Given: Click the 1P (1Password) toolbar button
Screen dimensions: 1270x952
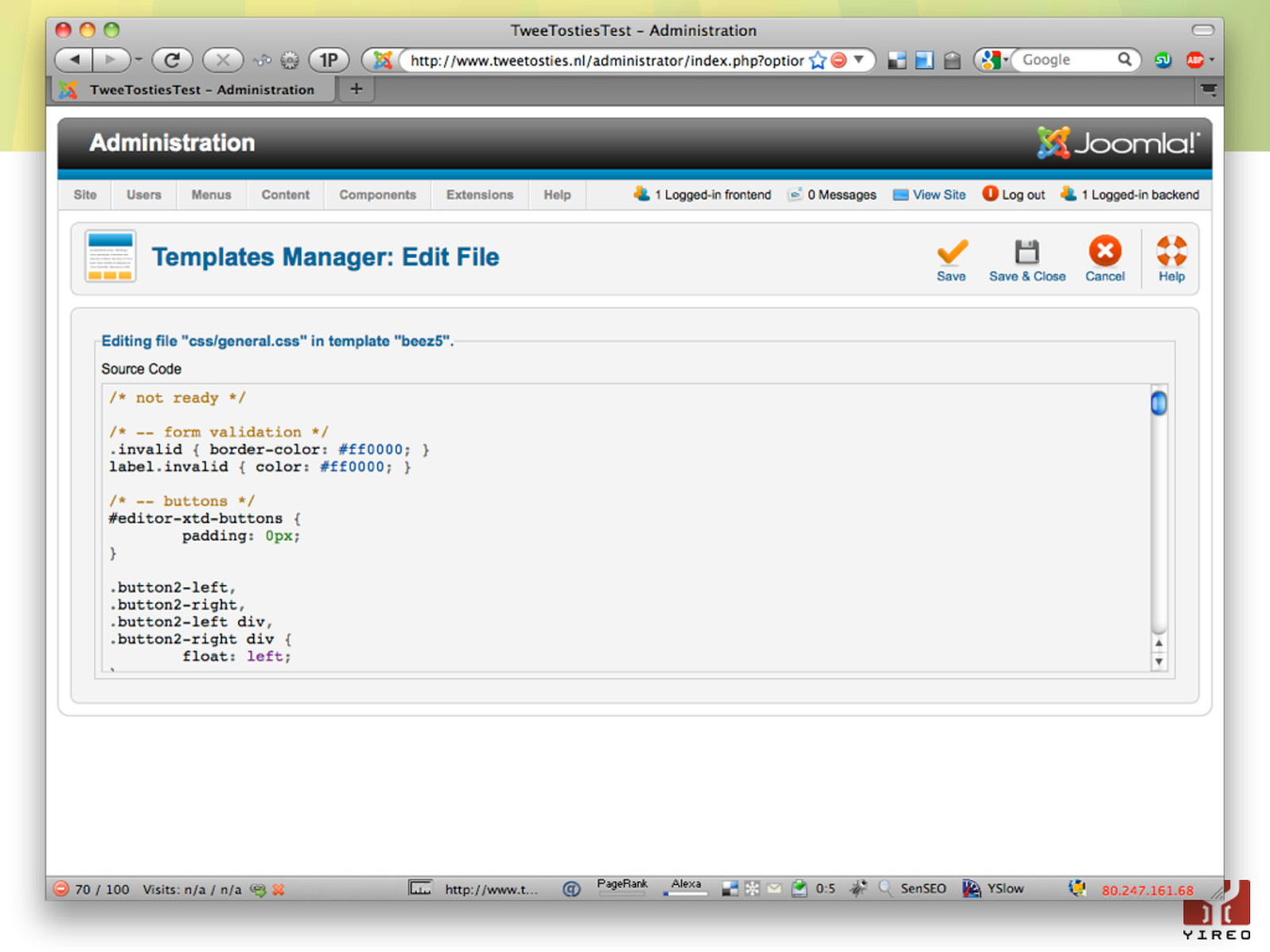Looking at the screenshot, I should (x=329, y=59).
